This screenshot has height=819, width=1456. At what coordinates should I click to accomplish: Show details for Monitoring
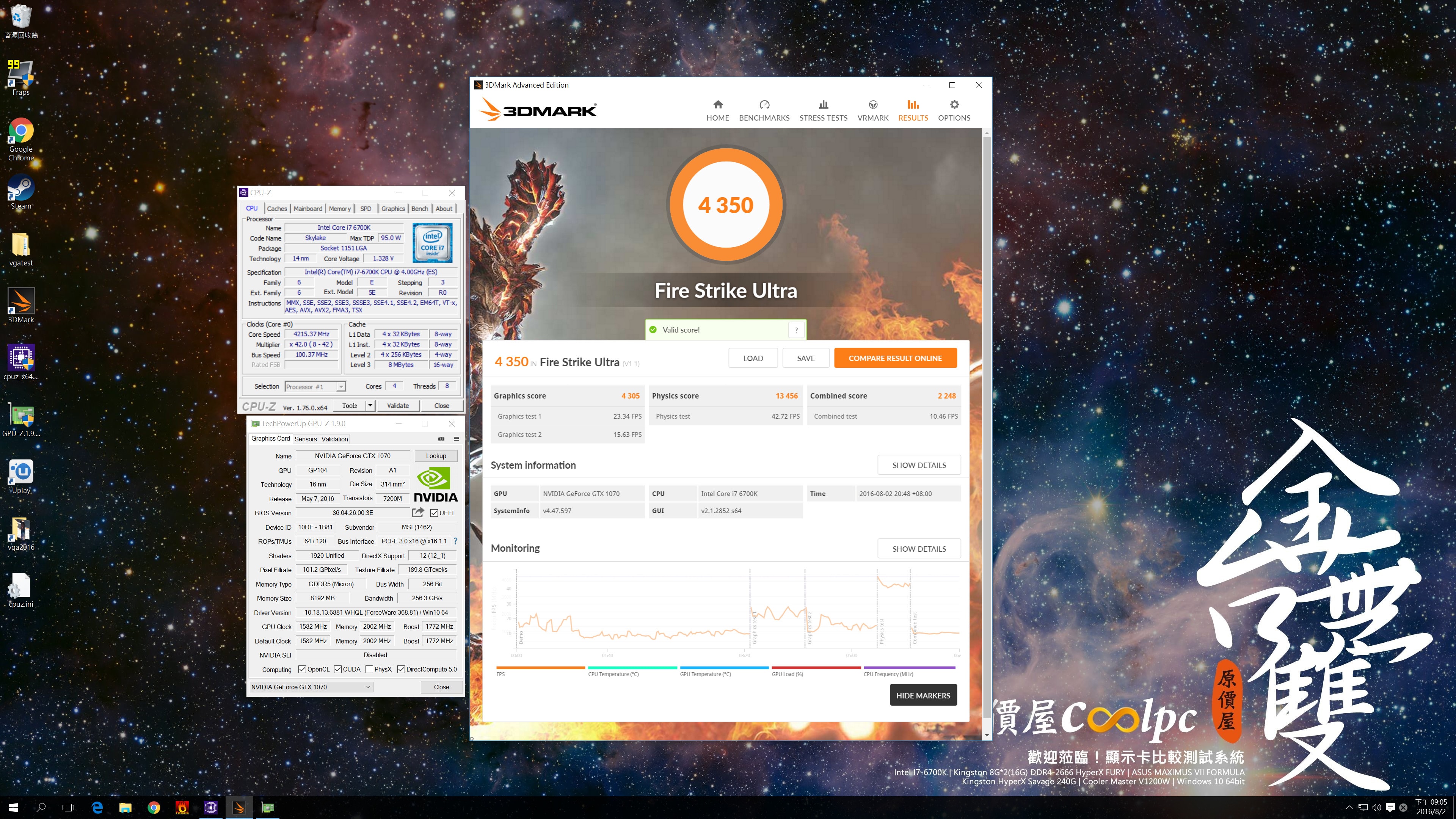point(919,548)
